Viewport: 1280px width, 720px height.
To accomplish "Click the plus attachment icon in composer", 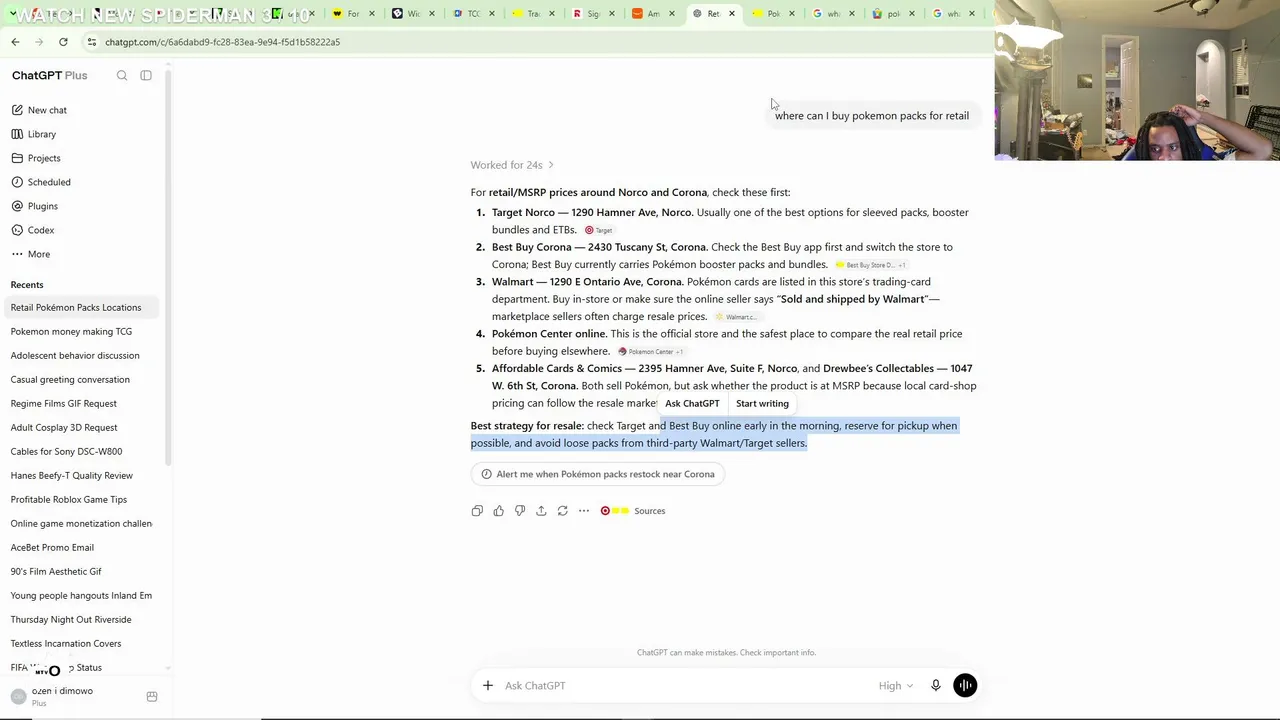I will pos(487,685).
